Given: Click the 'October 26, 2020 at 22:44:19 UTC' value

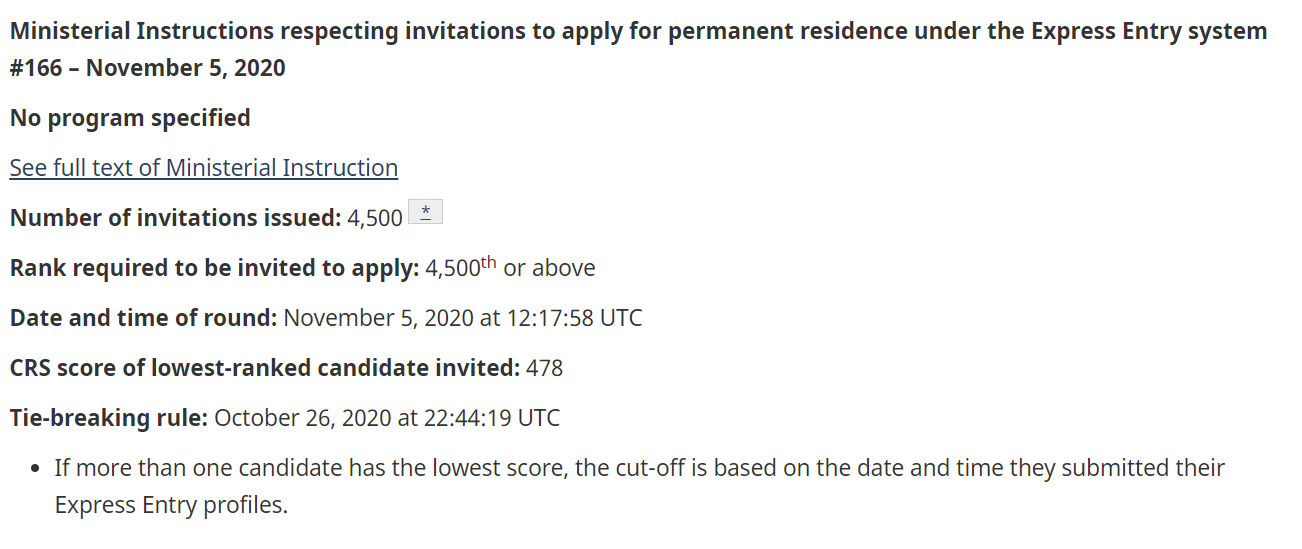Looking at the screenshot, I should click(x=387, y=418).
